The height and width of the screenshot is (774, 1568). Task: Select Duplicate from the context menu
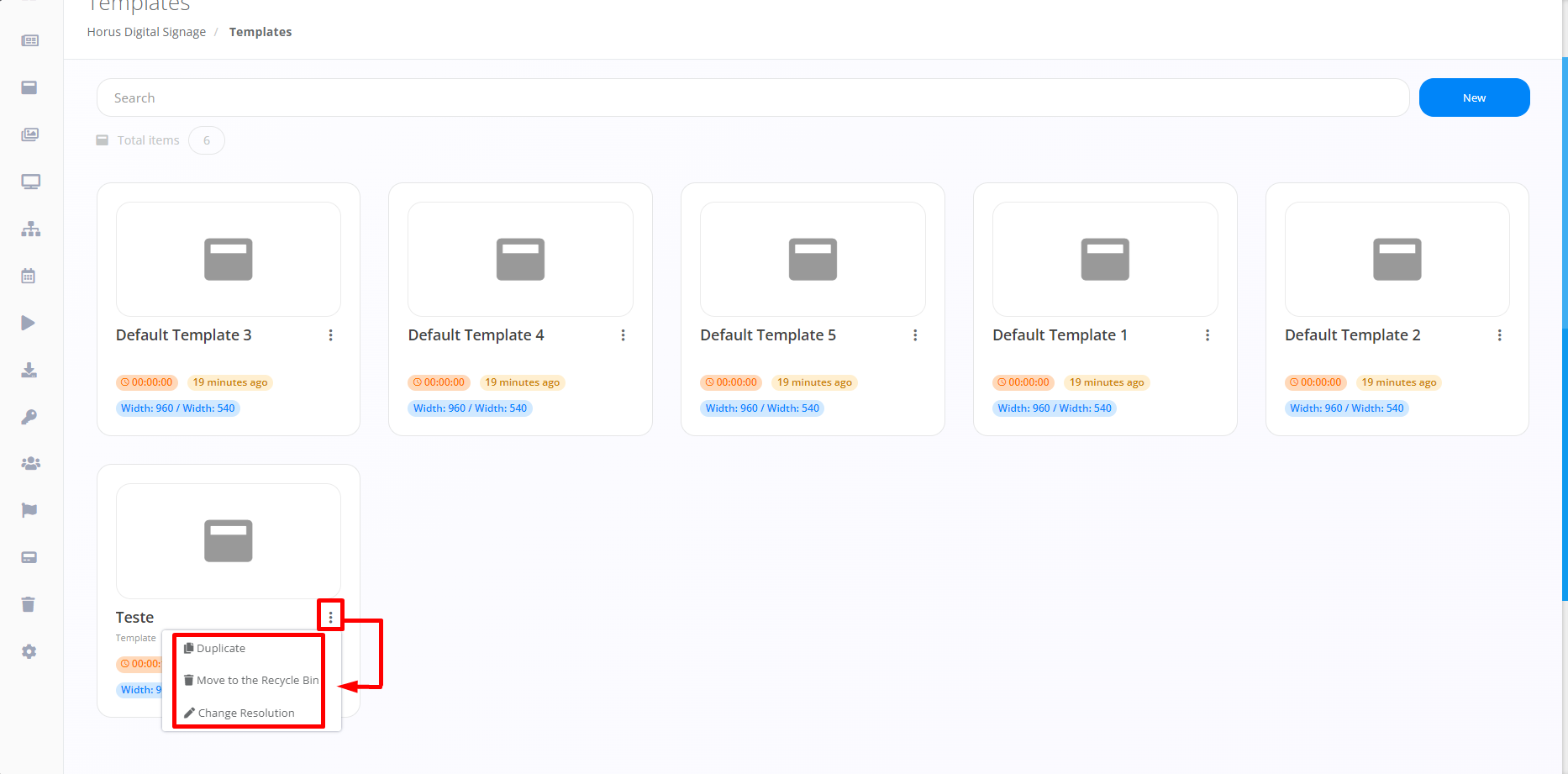point(221,649)
